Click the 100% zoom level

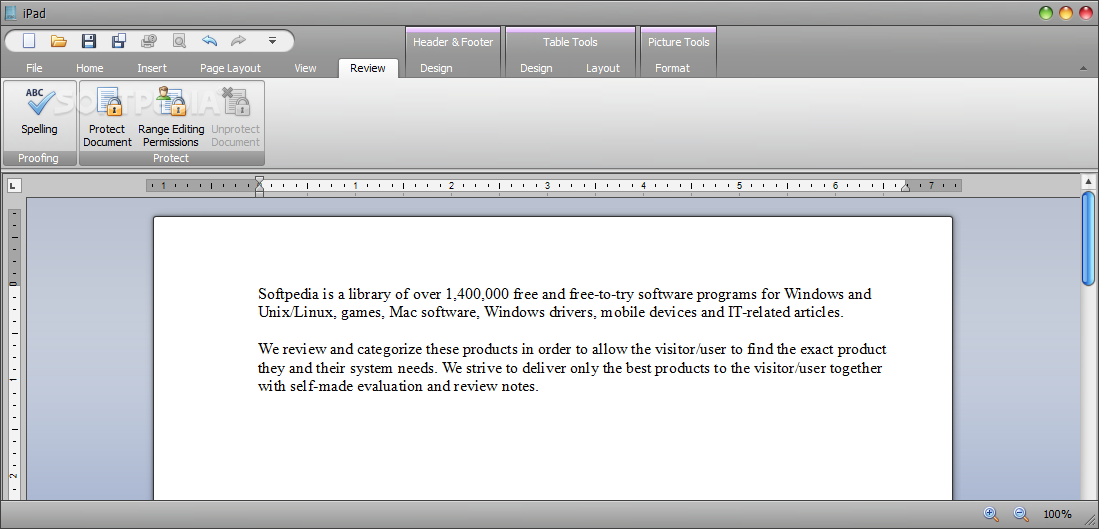pyautogui.click(x=1057, y=514)
